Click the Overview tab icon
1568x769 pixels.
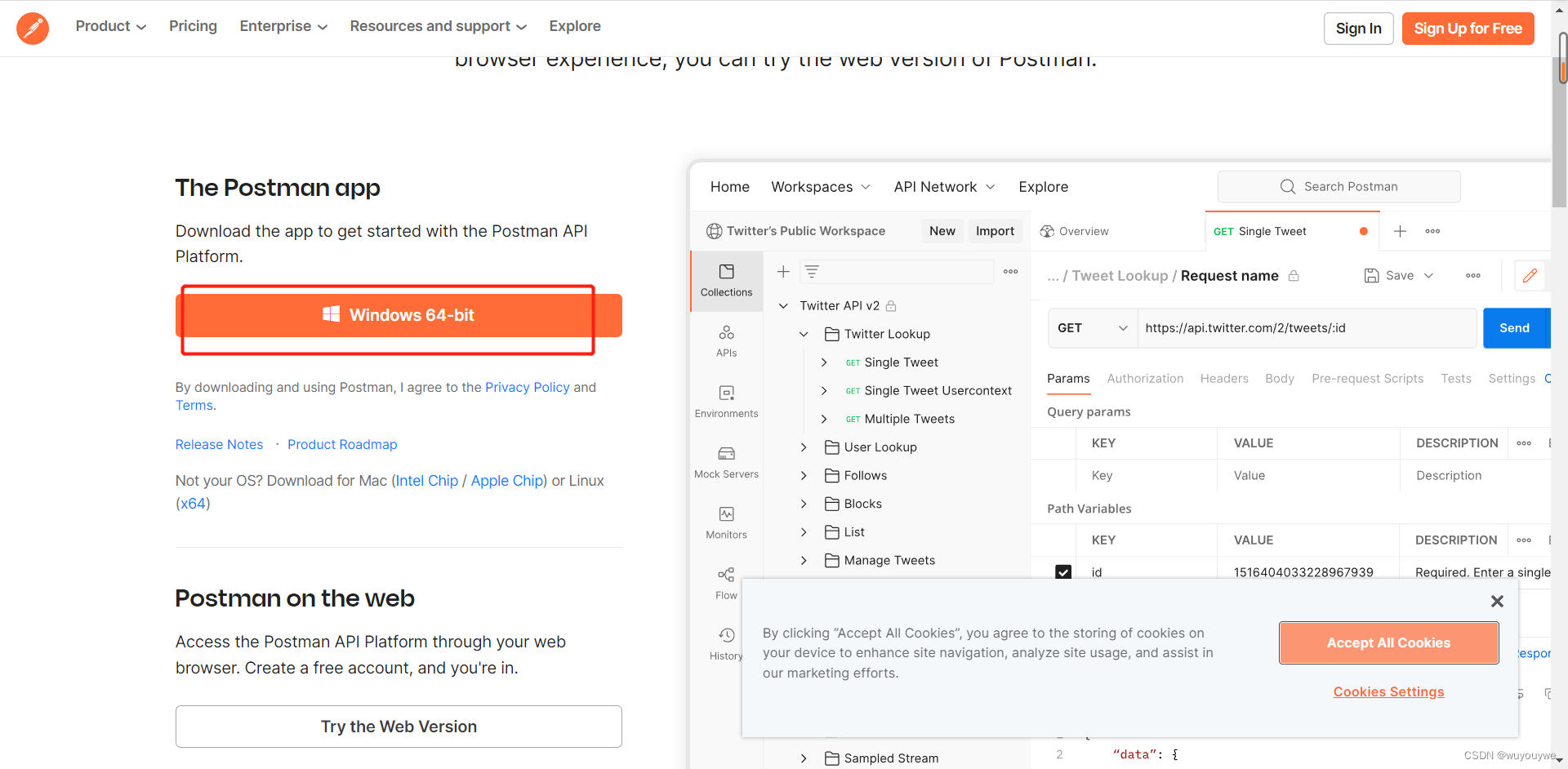click(1047, 231)
